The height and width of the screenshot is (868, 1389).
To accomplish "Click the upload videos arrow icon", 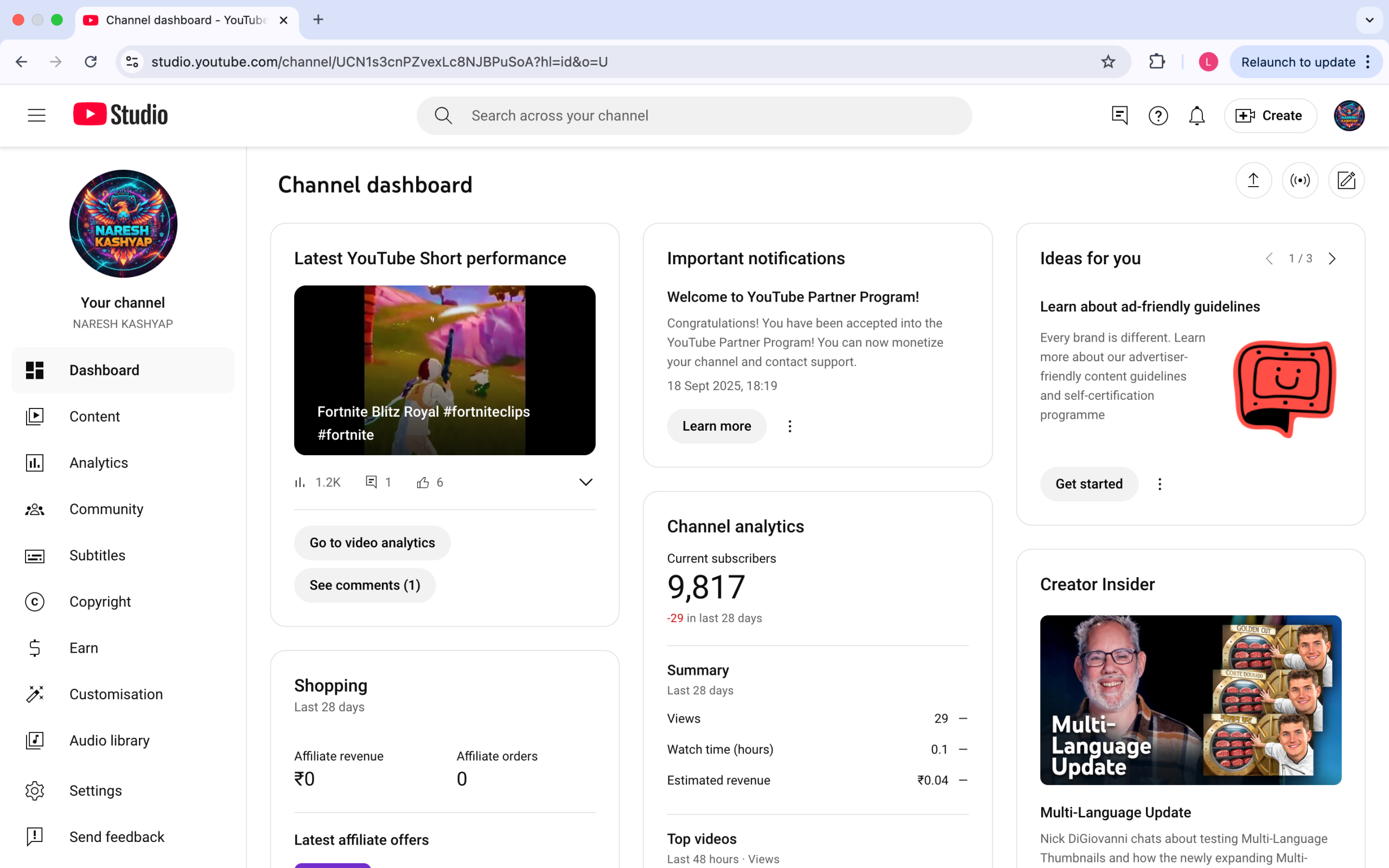I will click(1253, 181).
